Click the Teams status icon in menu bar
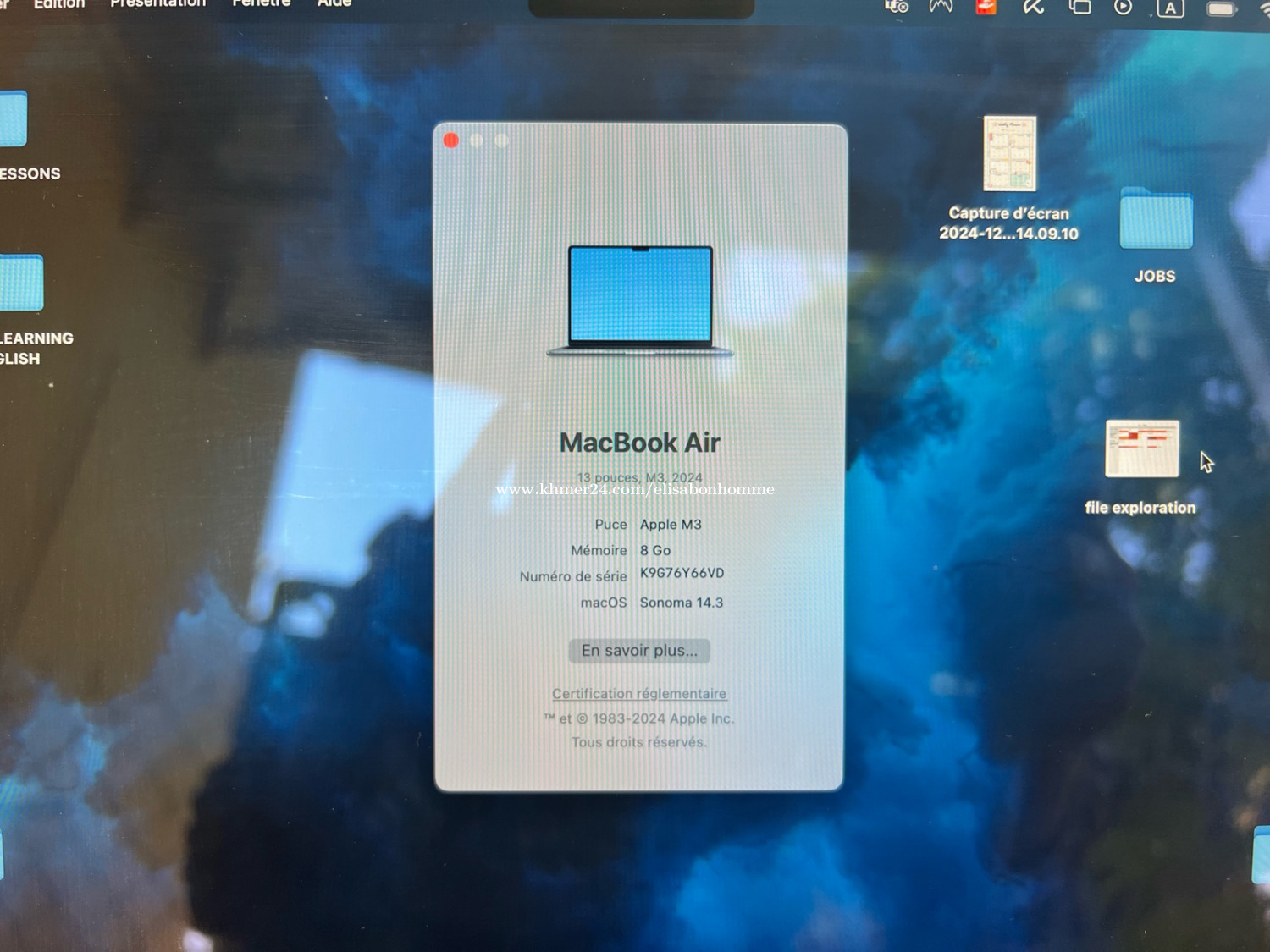The height and width of the screenshot is (952, 1270). tap(896, 6)
